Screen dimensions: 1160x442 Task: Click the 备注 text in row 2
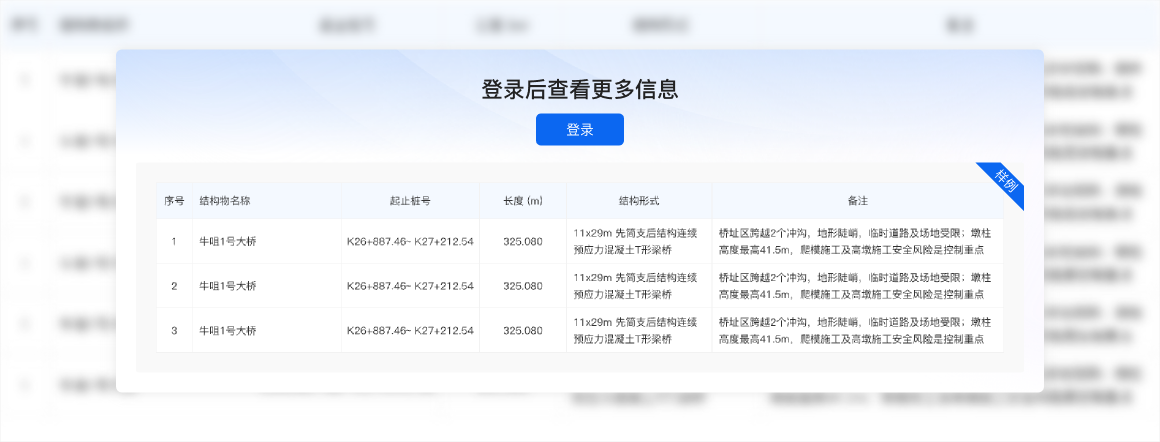(x=855, y=286)
